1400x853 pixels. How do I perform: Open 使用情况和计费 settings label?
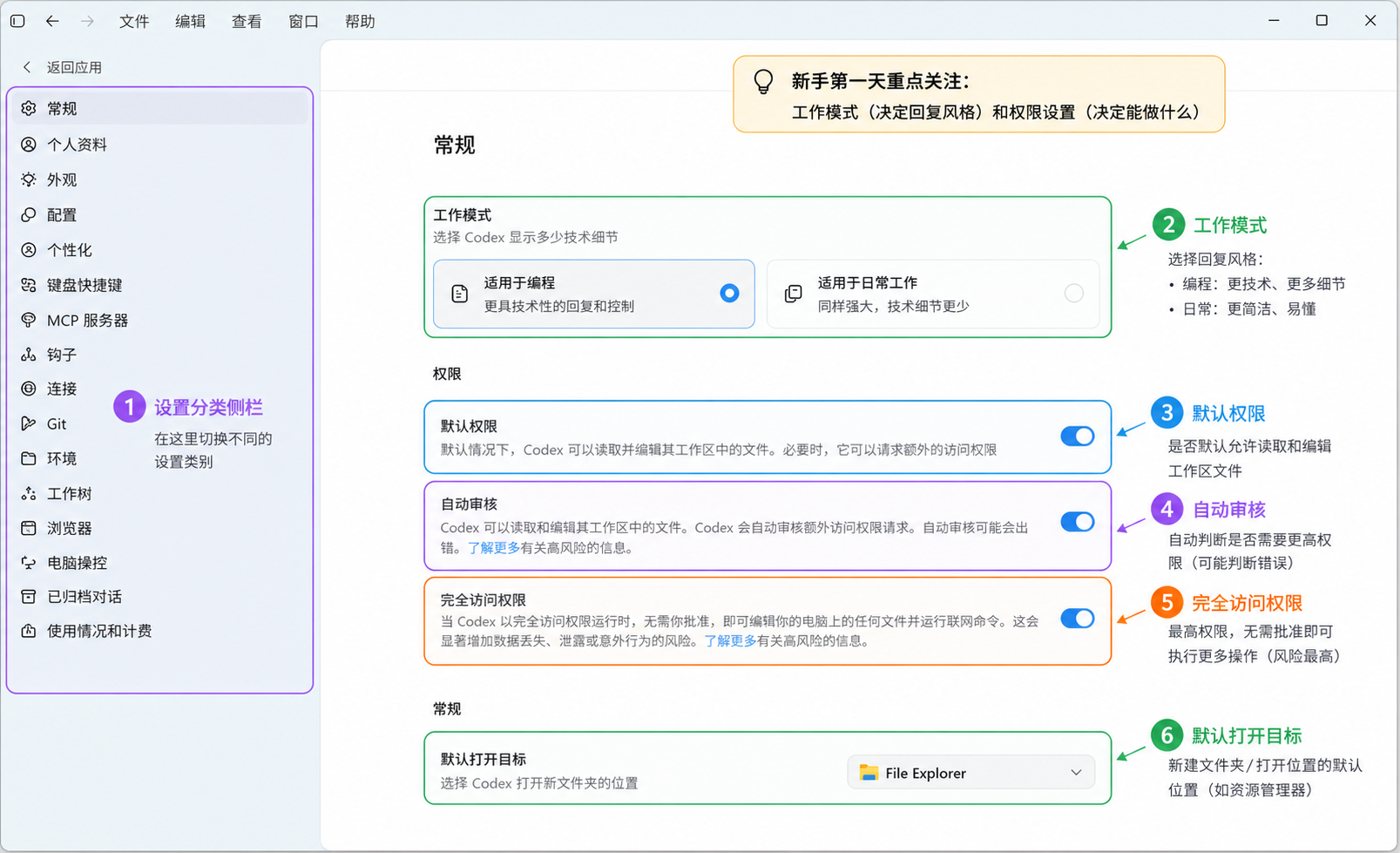[x=99, y=631]
